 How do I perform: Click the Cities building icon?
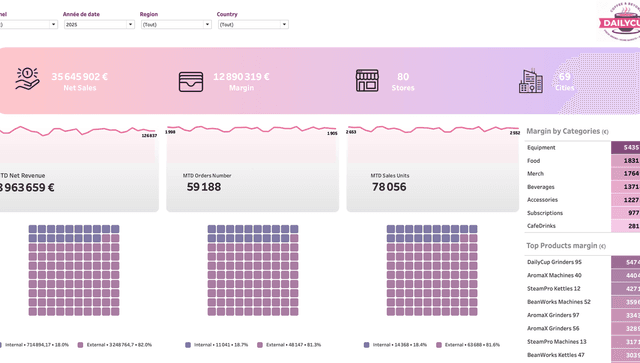(531, 81)
